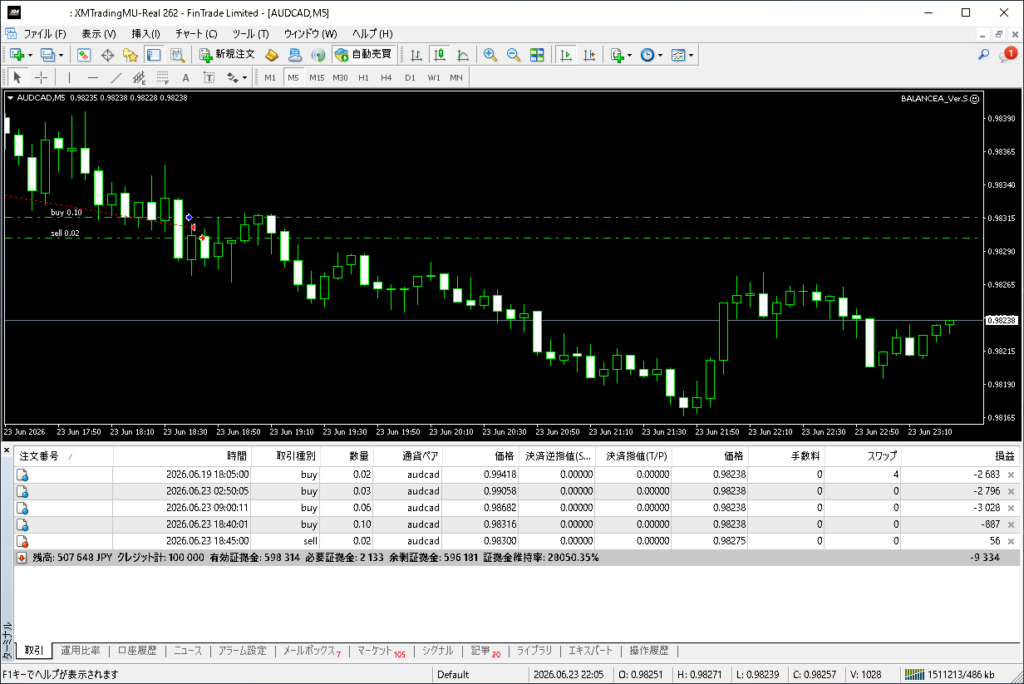This screenshot has width=1024, height=684.
Task: Click connection status 1511213/486 kb
Action: [x=950, y=674]
